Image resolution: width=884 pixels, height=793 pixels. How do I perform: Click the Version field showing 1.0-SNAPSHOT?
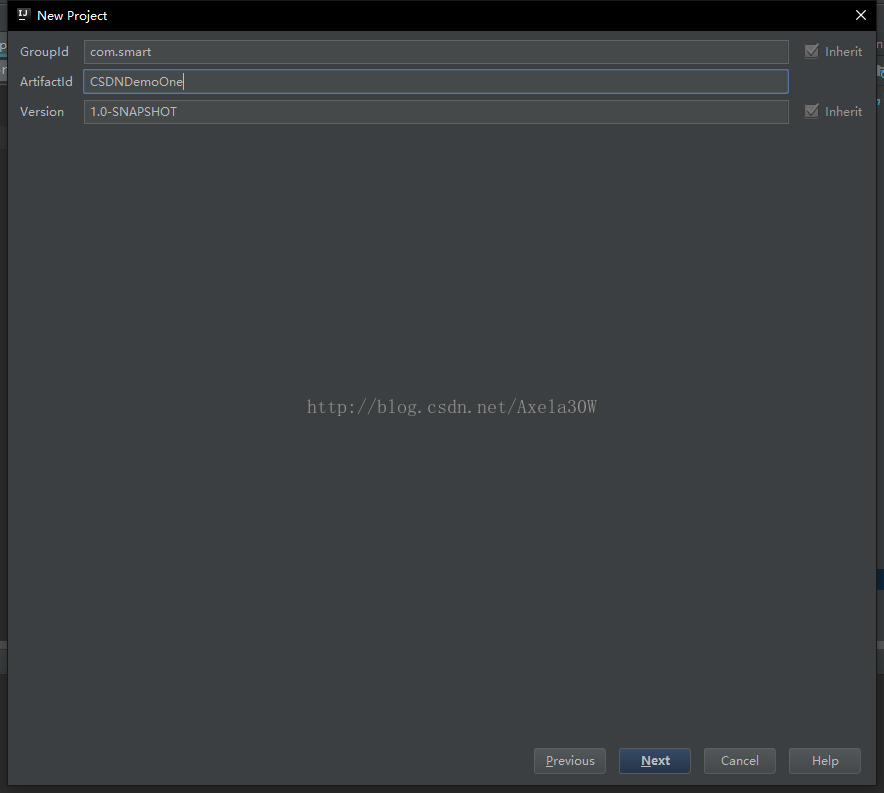(436, 112)
